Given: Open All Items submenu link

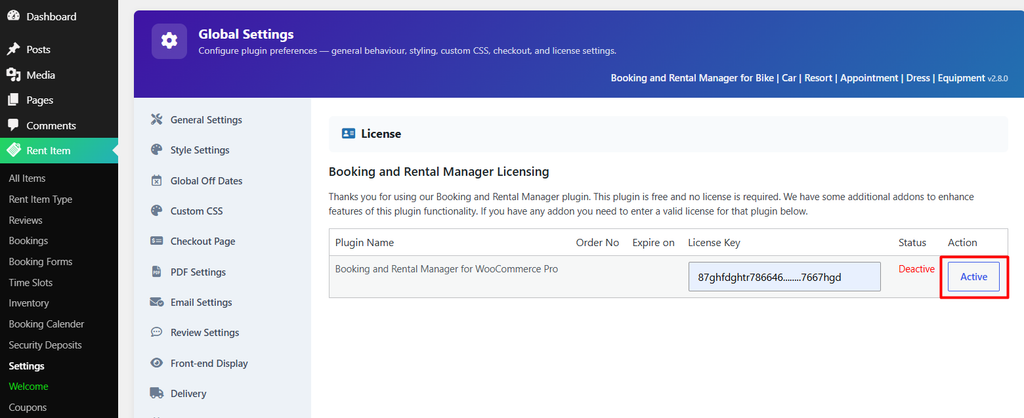Looking at the screenshot, I should (x=27, y=178).
